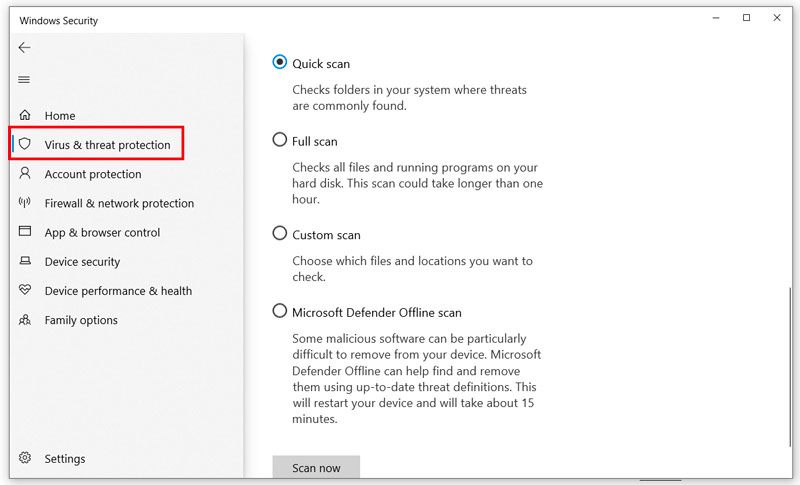Click the Settings gear icon
800x485 pixels.
[x=24, y=457]
